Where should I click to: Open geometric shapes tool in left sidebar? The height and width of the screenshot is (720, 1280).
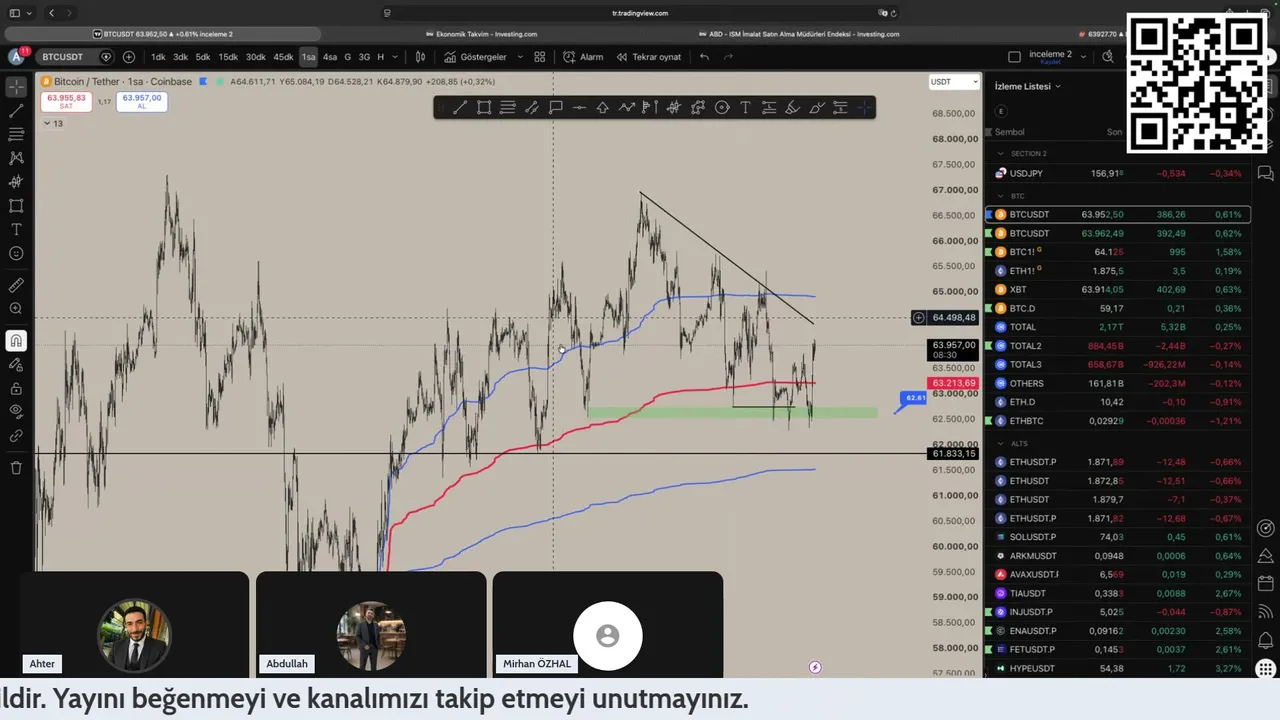(16, 206)
